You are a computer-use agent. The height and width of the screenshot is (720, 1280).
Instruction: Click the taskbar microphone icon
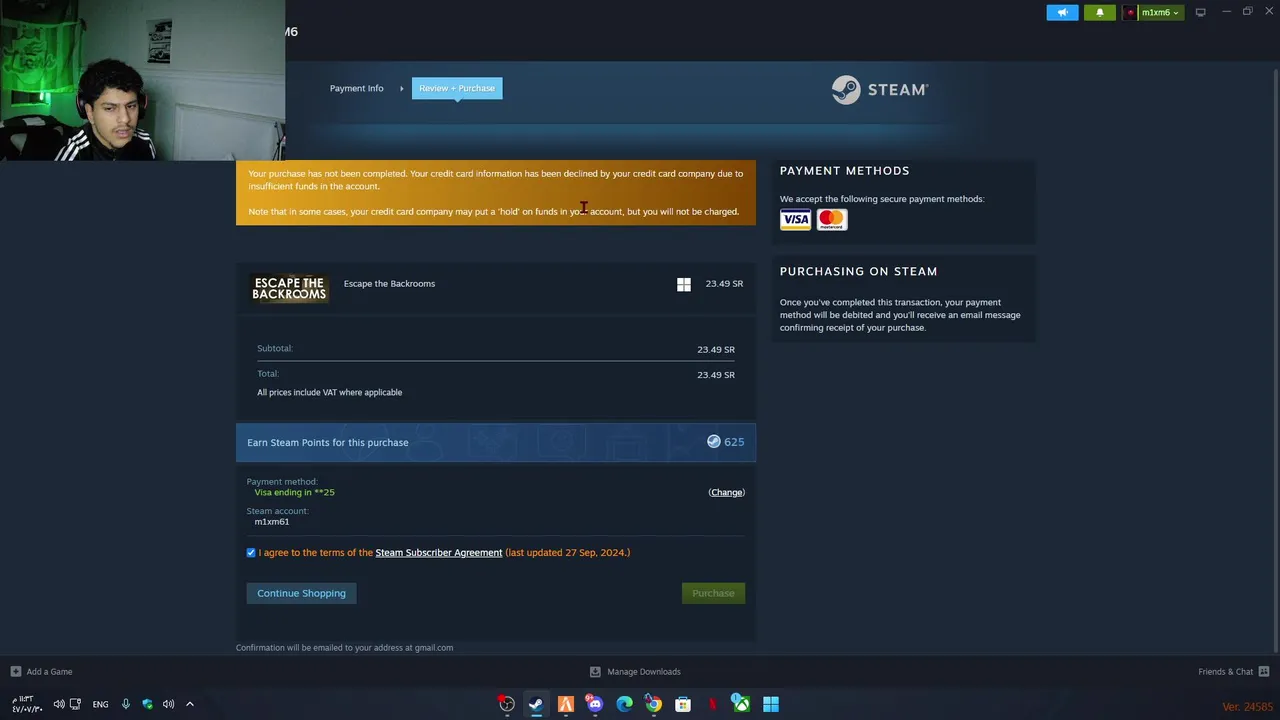[126, 704]
